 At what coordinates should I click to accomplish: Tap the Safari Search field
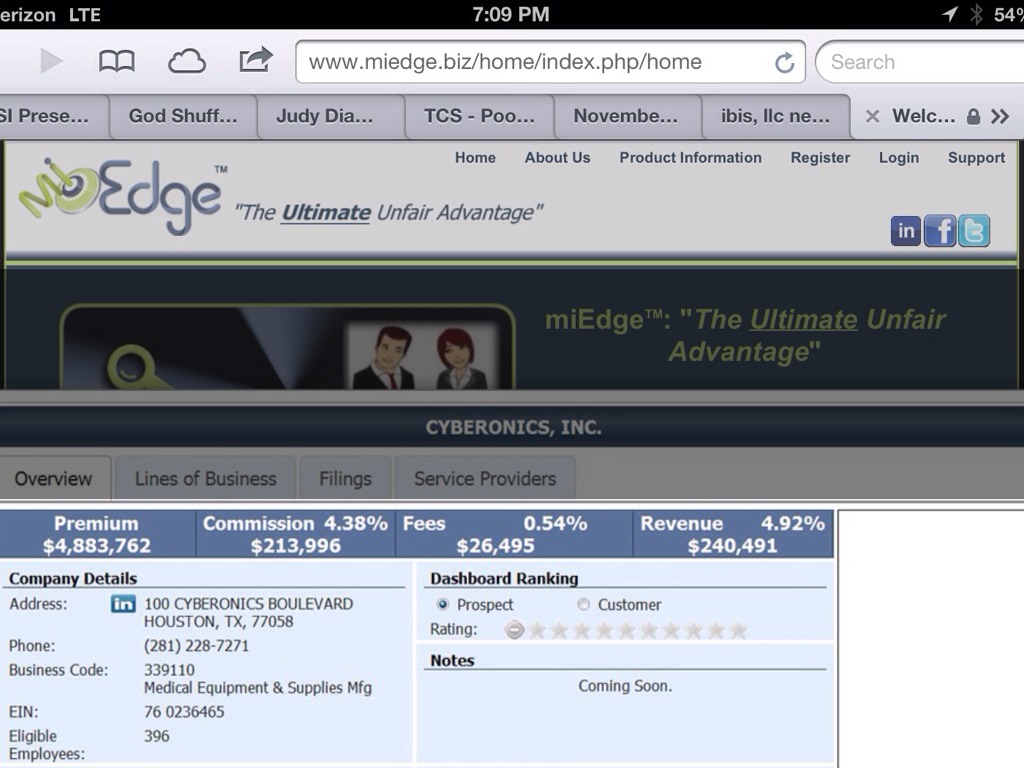(x=920, y=62)
